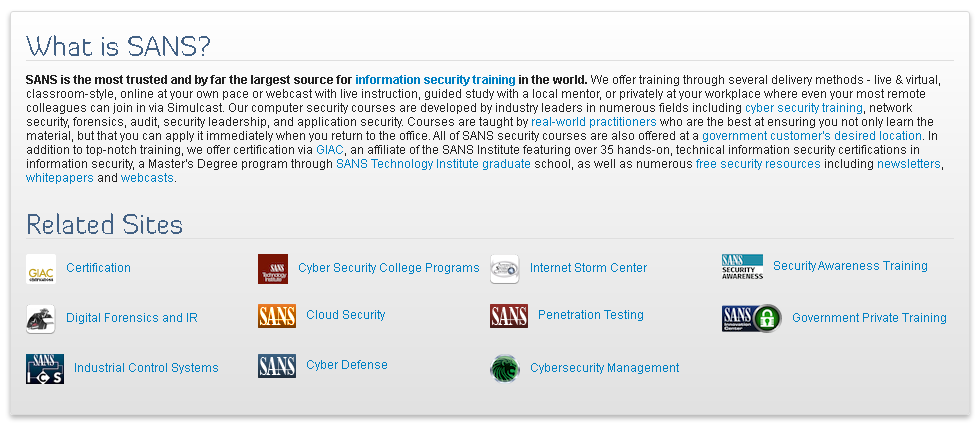Image resolution: width=978 pixels, height=434 pixels.
Task: Click the Internet Storm Center icon
Action: click(x=505, y=269)
